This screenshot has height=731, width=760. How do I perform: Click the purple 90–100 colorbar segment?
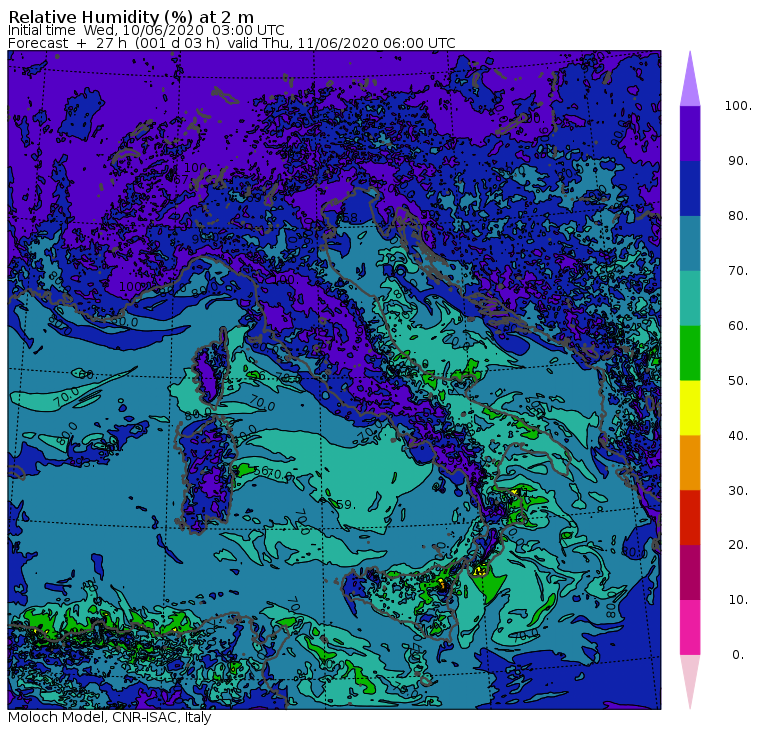pos(690,133)
